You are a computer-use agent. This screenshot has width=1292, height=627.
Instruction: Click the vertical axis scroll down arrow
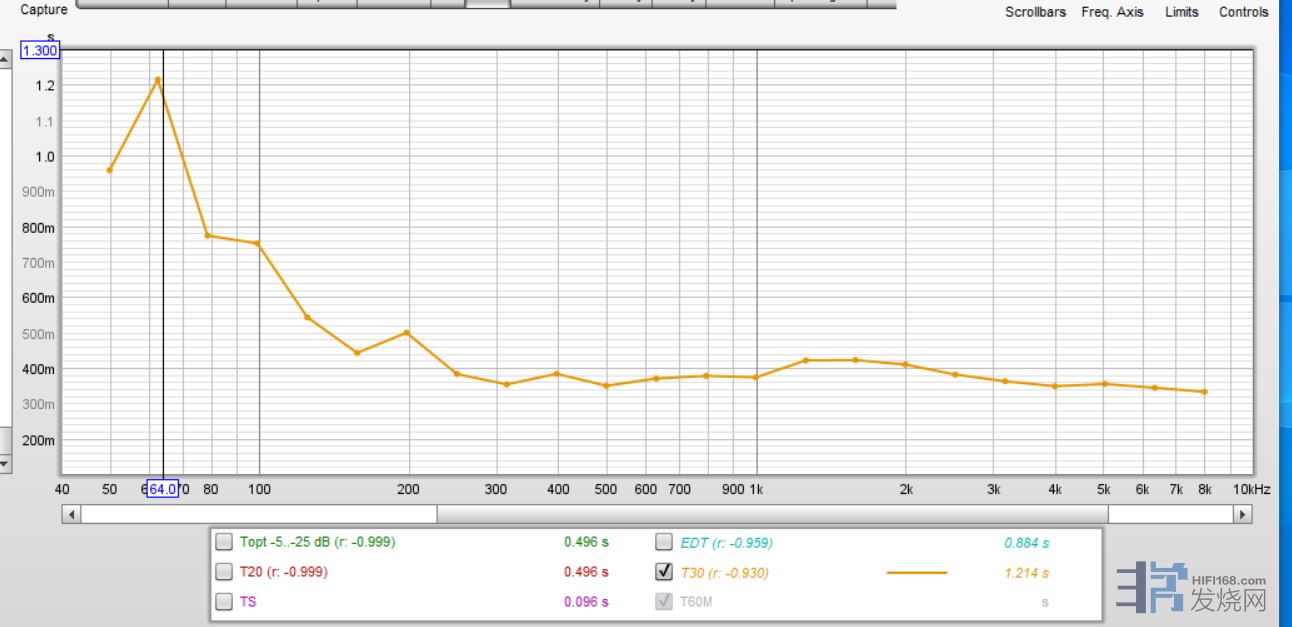(5, 464)
